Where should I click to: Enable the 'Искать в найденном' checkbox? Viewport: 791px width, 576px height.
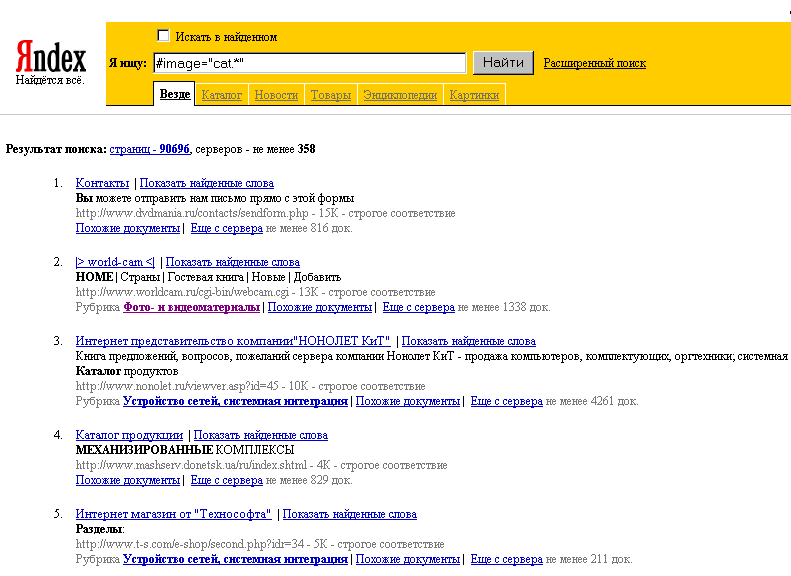click(163, 36)
